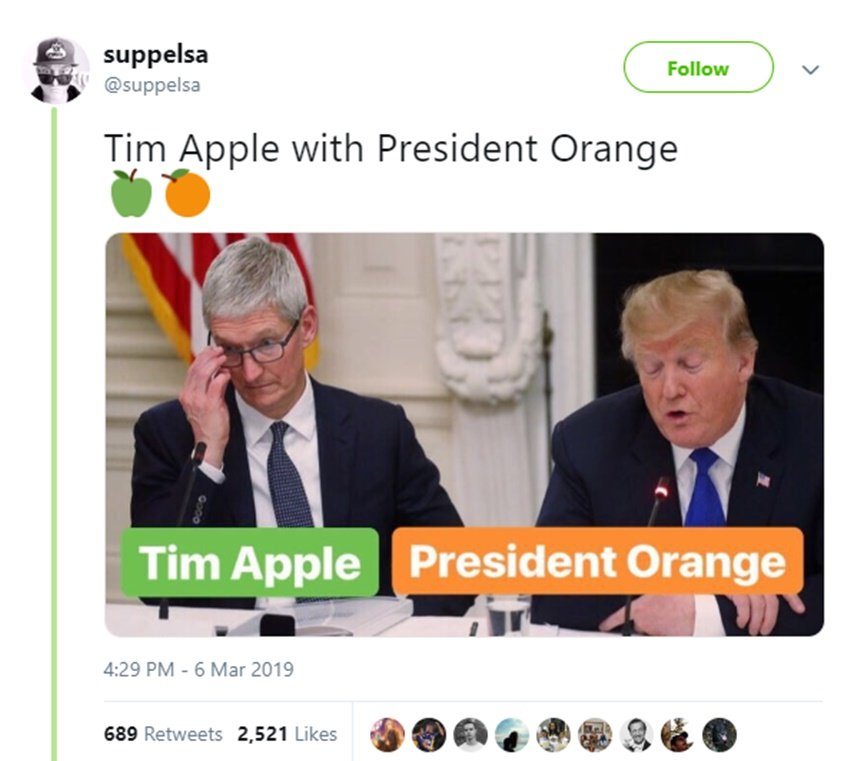Open the last dark liker avatar
850x761 pixels.
(719, 734)
